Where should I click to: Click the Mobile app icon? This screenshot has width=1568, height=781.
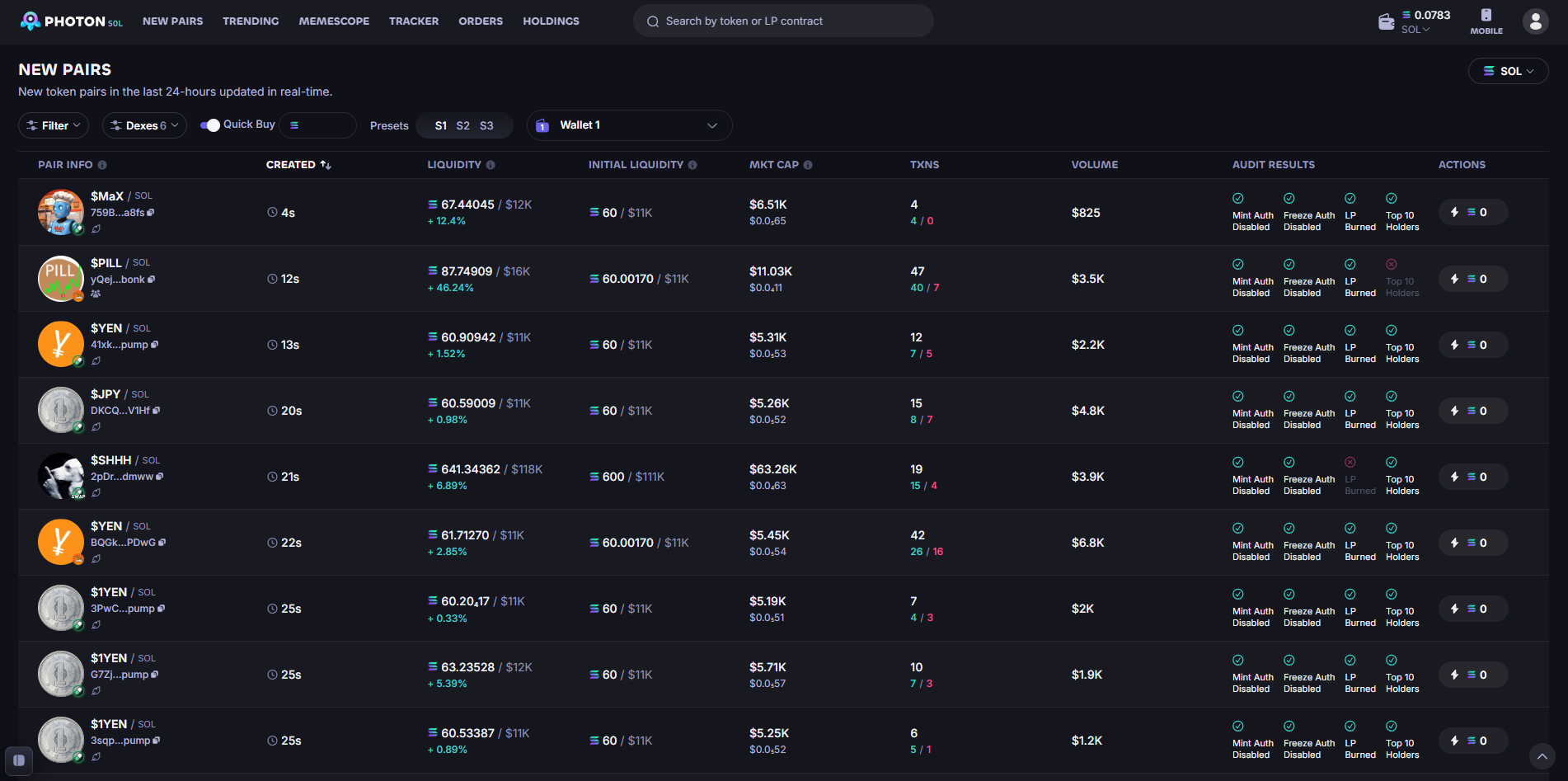pos(1486,16)
